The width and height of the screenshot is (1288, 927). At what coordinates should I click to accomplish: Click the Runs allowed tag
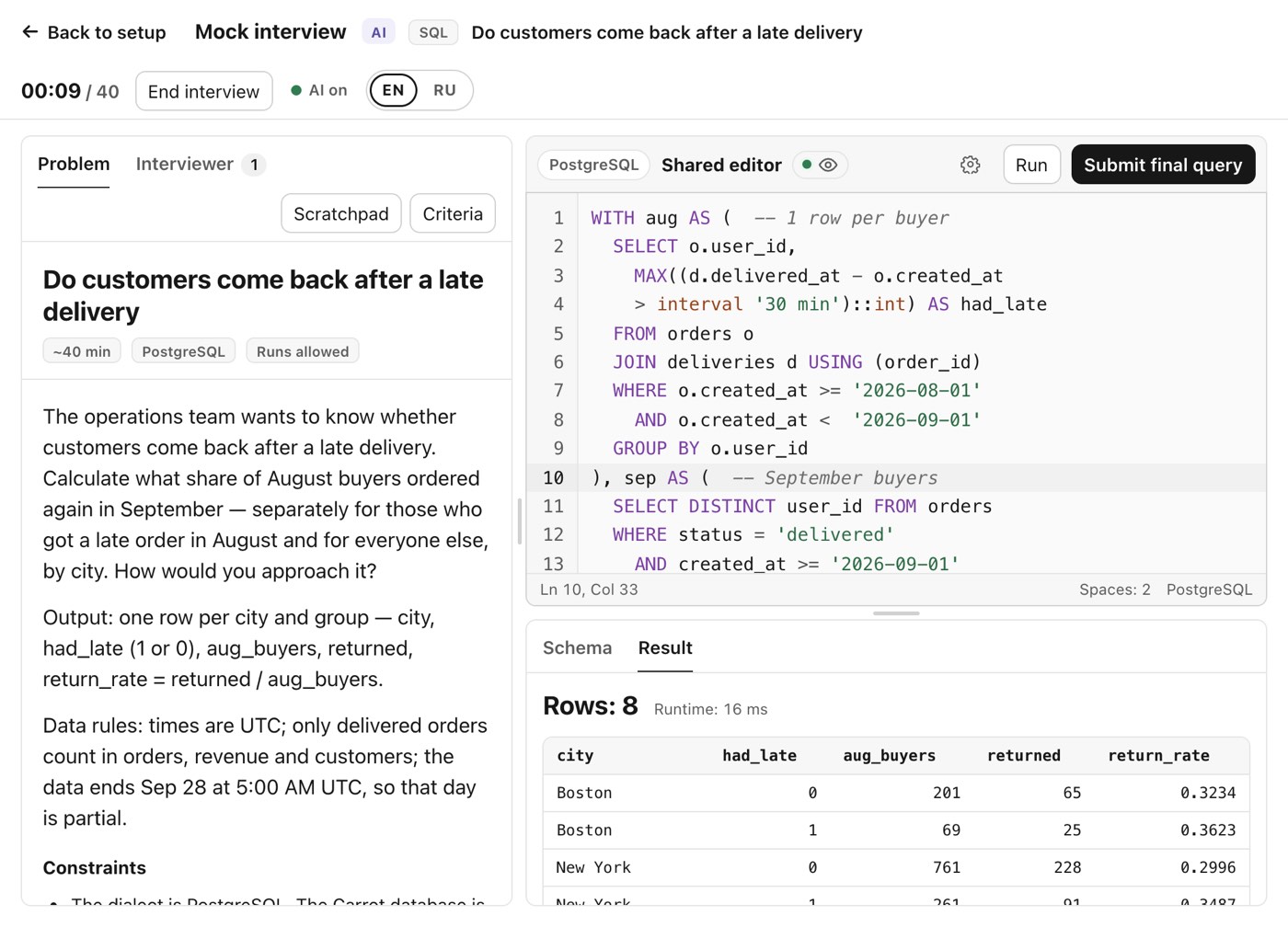point(303,351)
